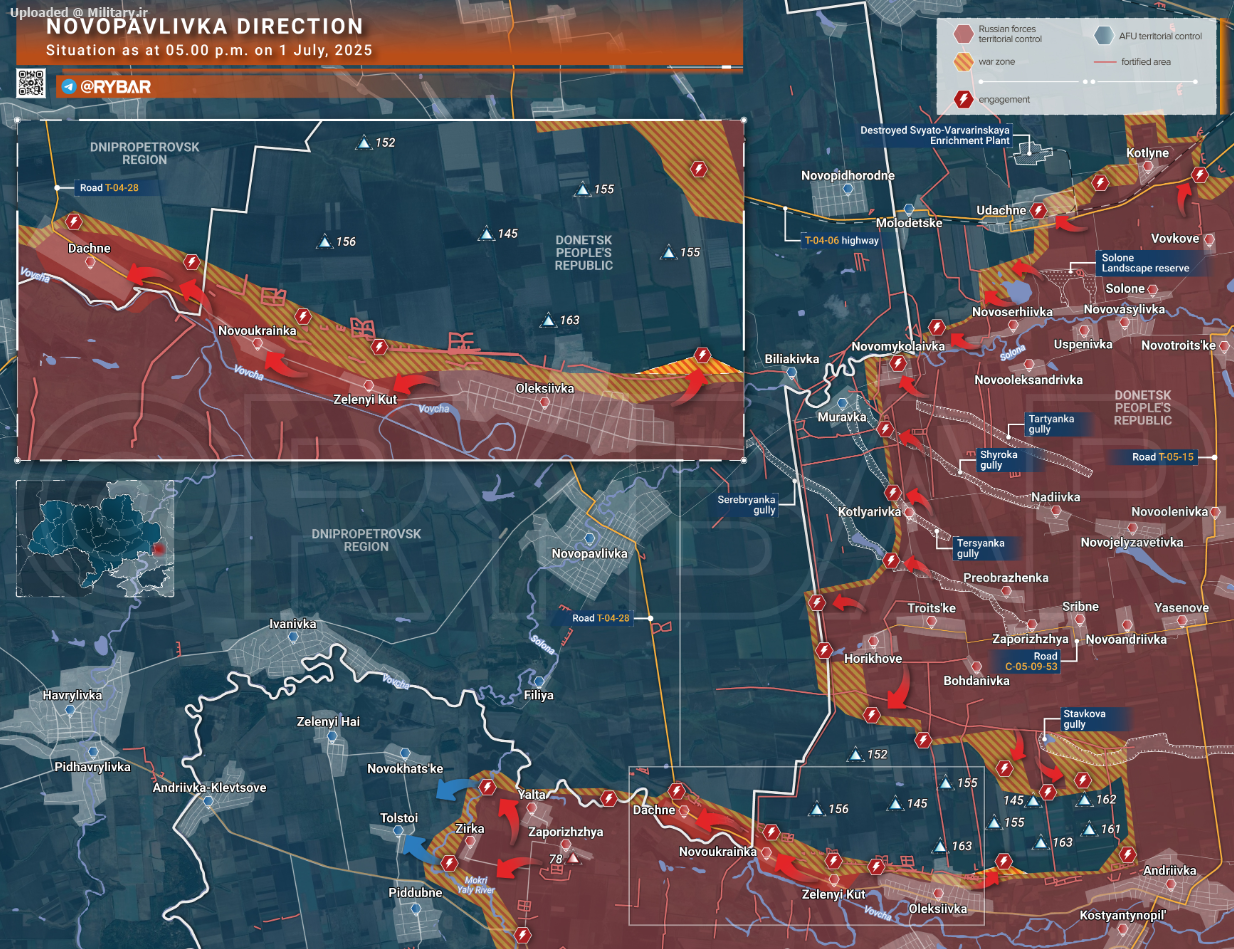The image size is (1234, 949).
Task: Click the Novopavlivka town label
Action: [x=589, y=553]
